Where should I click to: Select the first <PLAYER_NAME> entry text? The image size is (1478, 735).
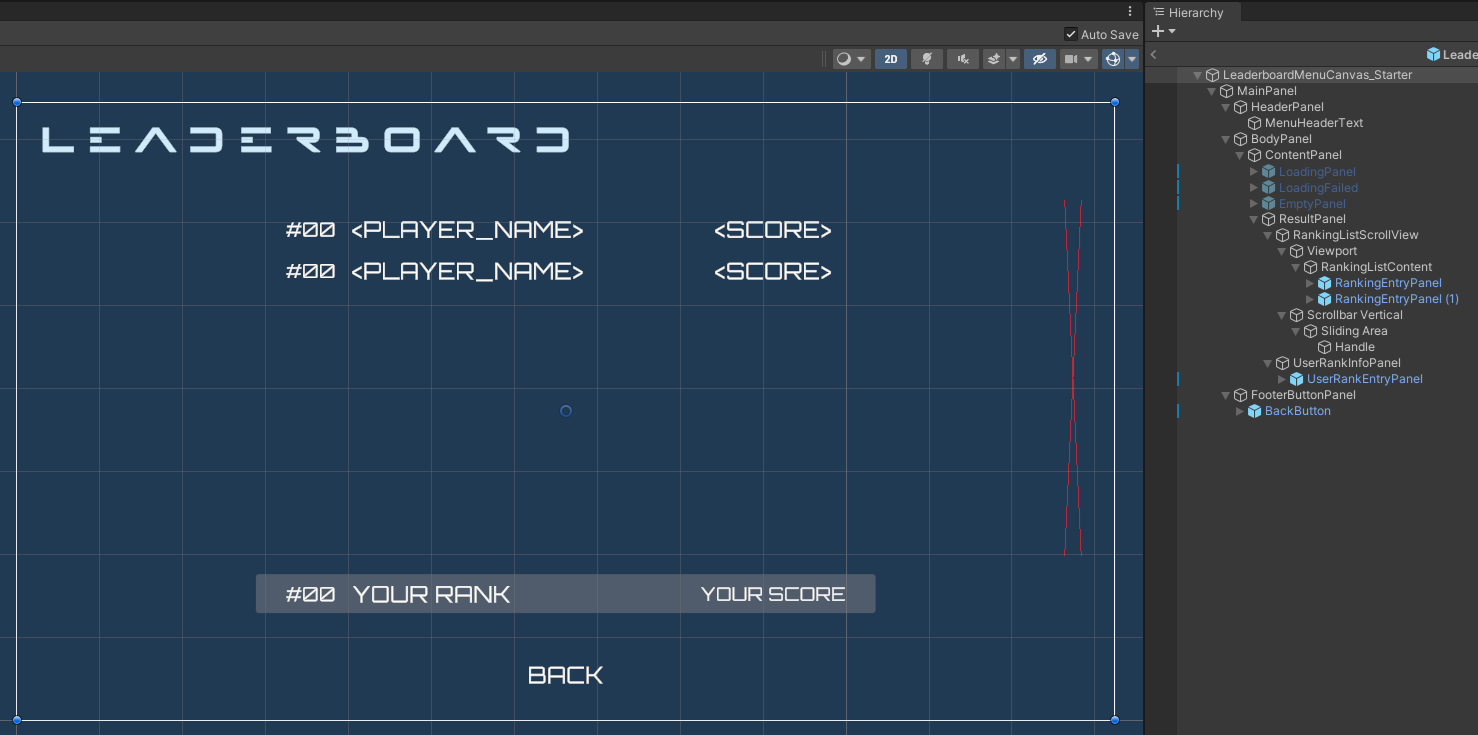467,230
